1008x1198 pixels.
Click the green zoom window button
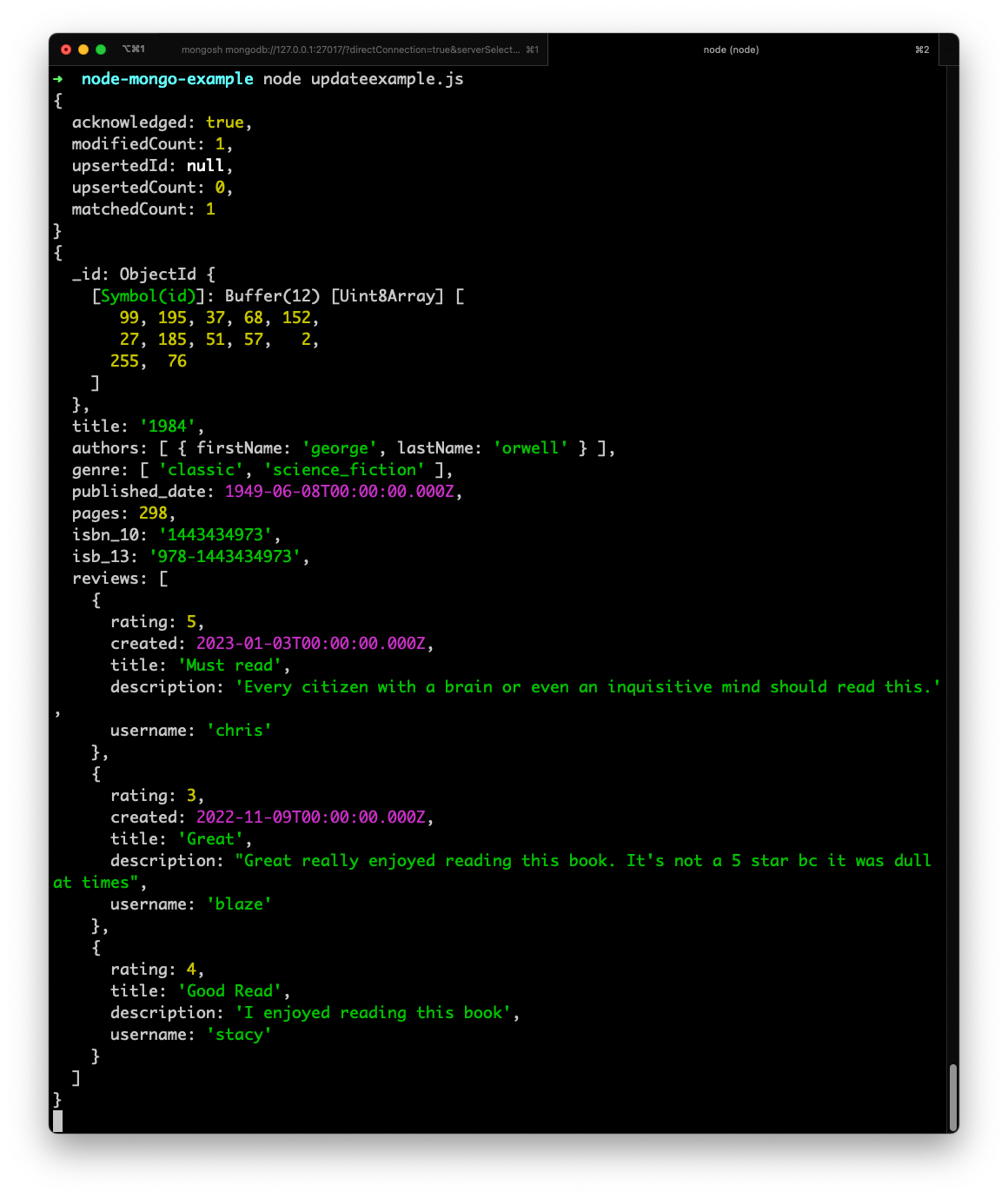(x=101, y=50)
